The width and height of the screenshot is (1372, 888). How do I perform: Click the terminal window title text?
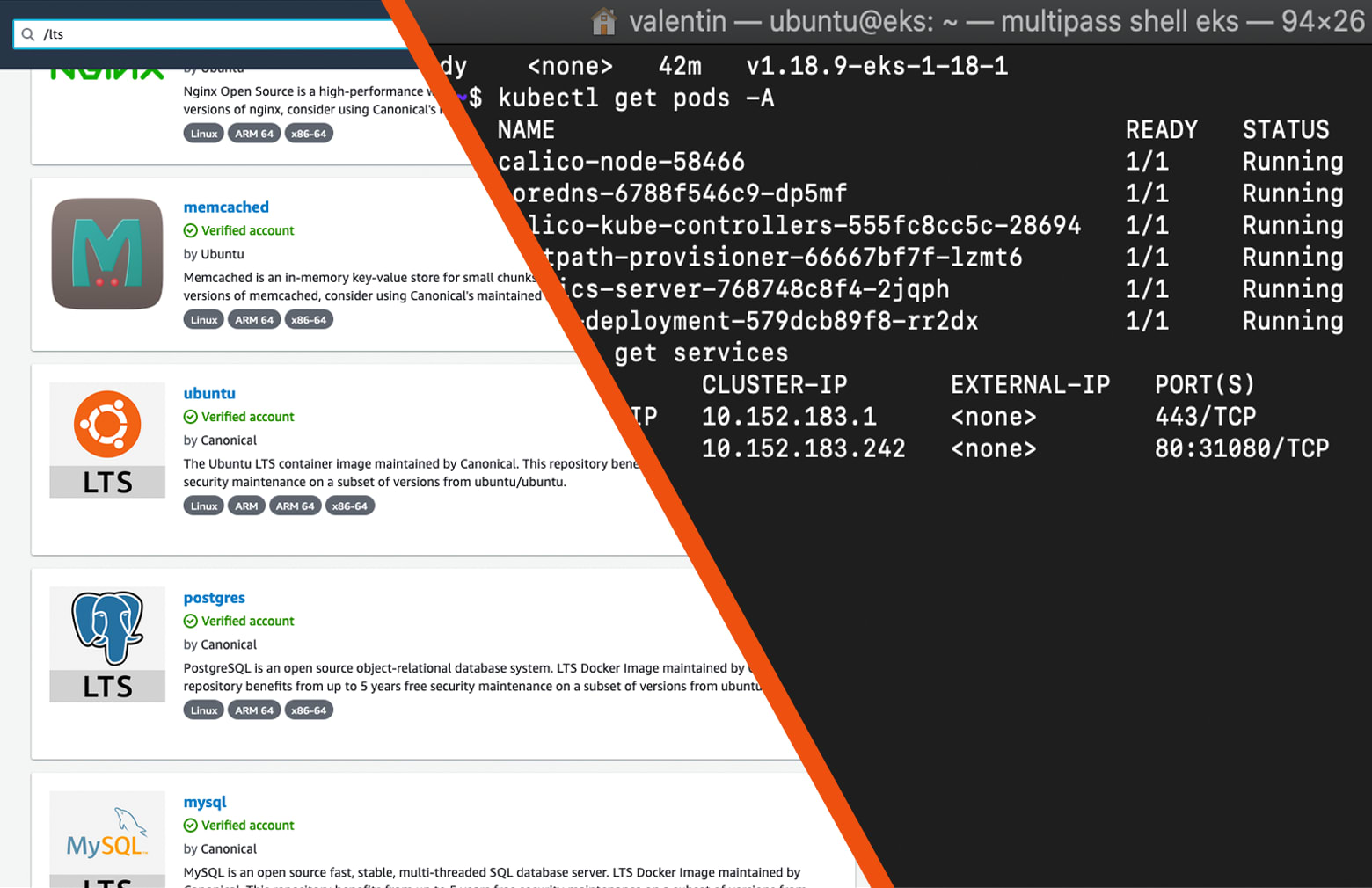(996, 21)
